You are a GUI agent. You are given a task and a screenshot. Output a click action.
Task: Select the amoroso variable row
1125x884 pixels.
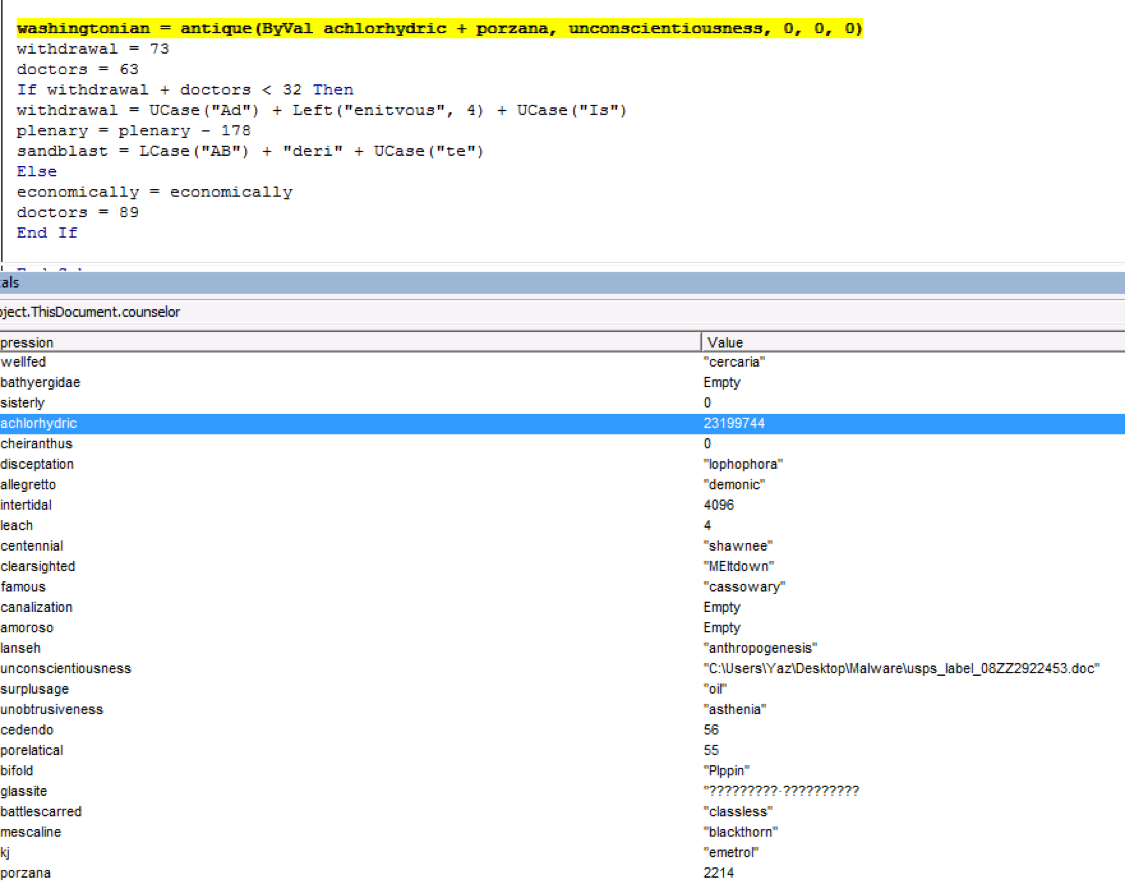[x=562, y=628]
